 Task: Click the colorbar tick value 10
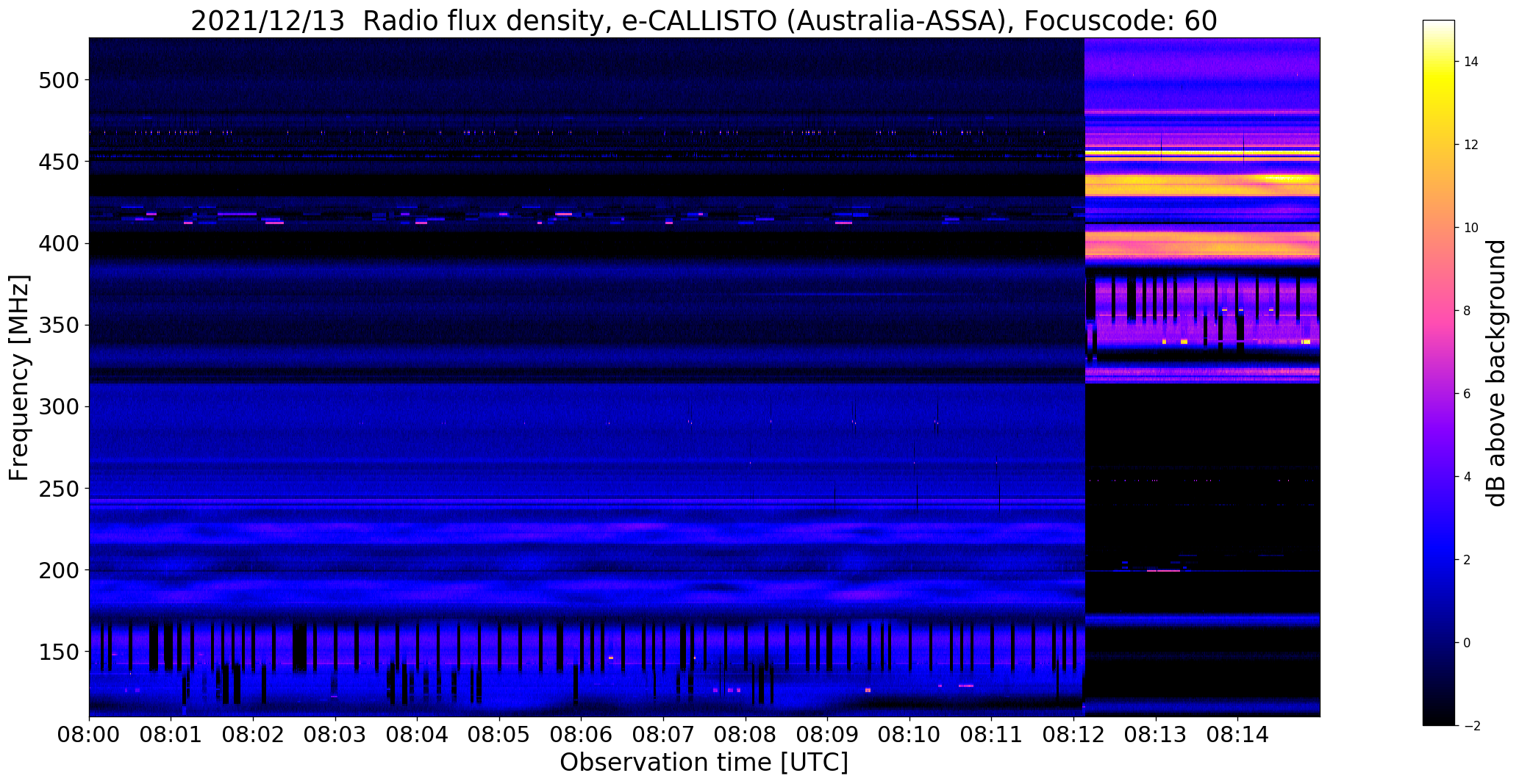coord(1471,228)
